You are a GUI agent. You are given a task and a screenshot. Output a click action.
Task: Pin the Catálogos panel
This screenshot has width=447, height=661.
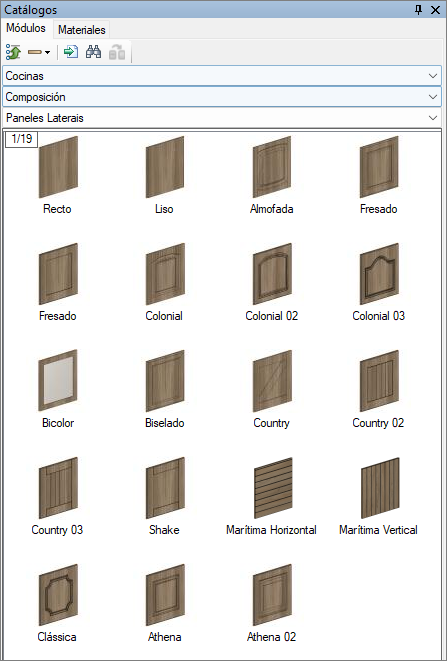[x=418, y=10]
